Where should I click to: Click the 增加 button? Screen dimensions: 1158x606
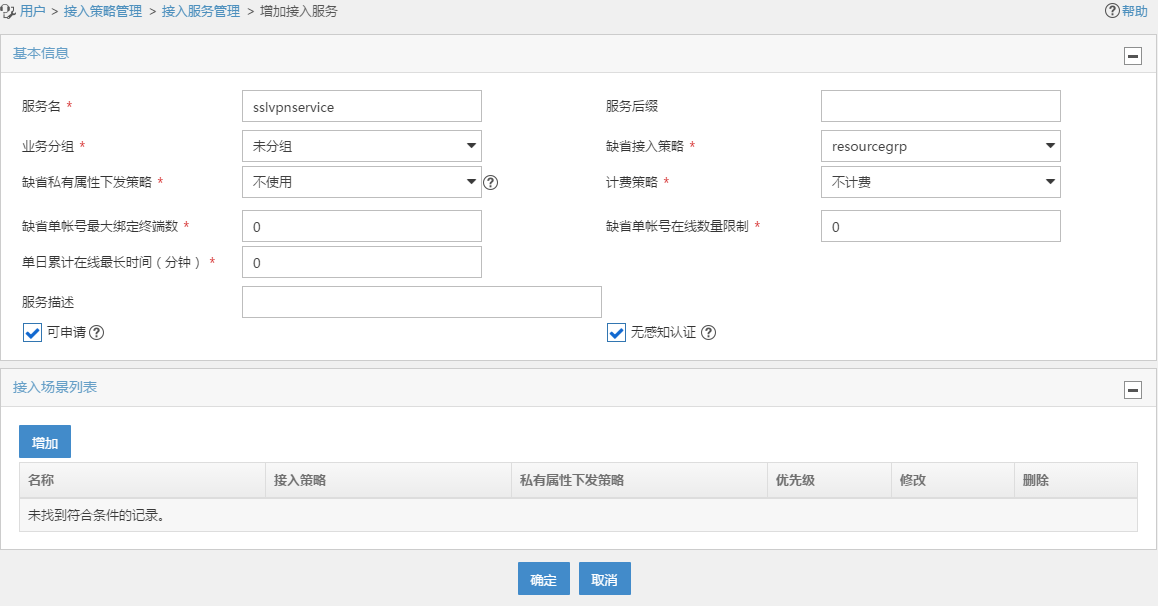click(45, 442)
